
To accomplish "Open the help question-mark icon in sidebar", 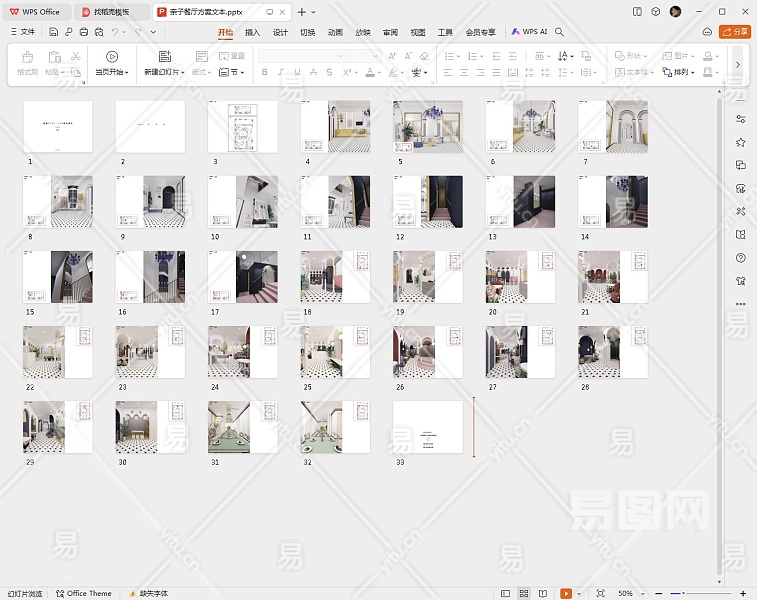I will pyautogui.click(x=740, y=257).
